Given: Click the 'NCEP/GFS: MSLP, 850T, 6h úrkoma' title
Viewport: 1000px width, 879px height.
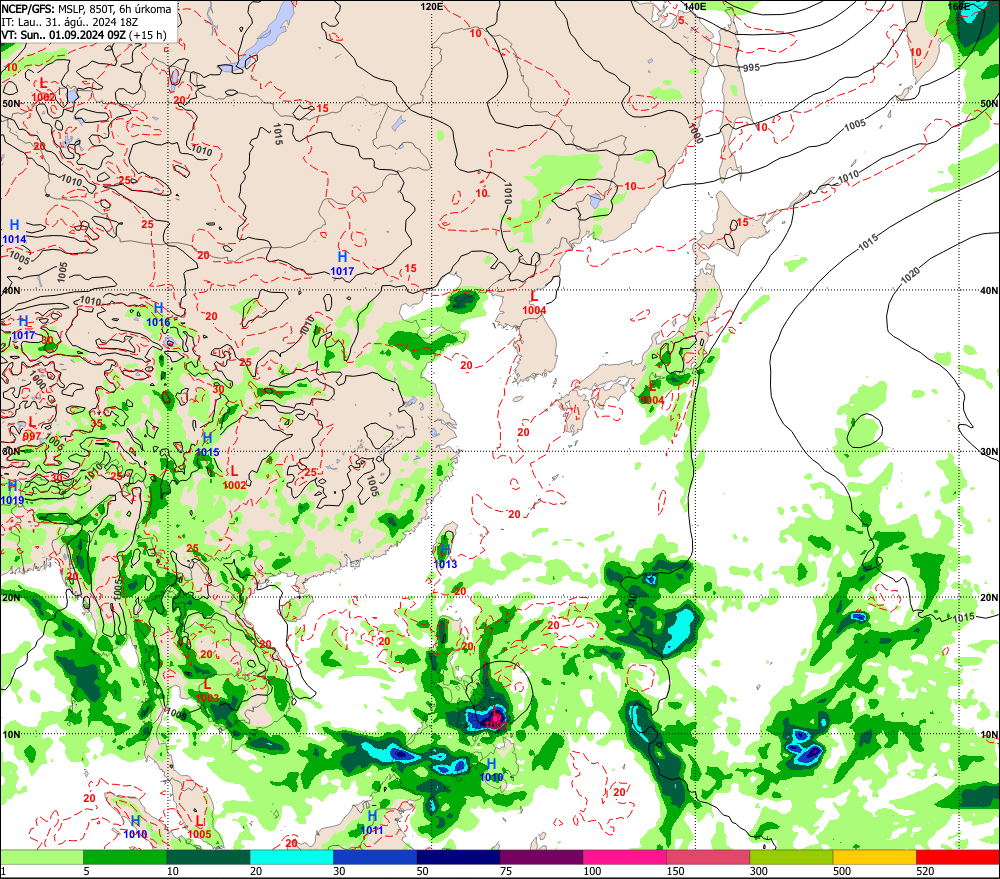Looking at the screenshot, I should point(86,9).
